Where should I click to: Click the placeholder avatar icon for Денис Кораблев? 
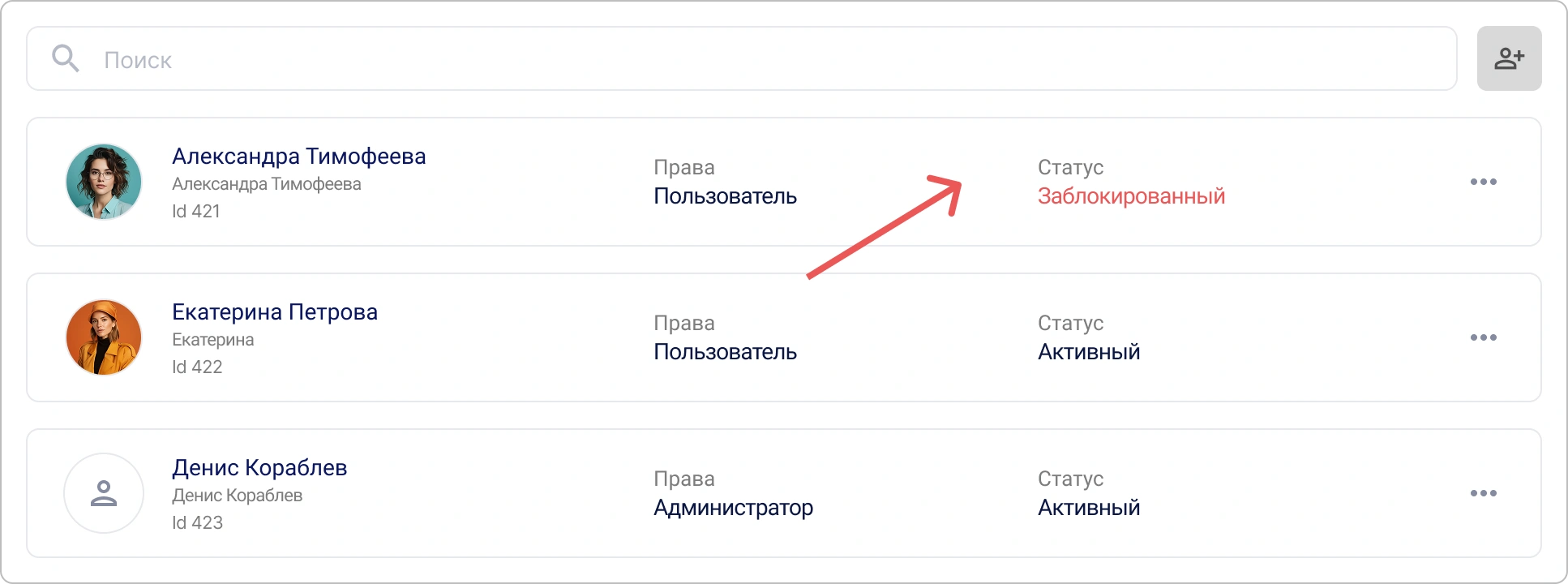tap(104, 493)
